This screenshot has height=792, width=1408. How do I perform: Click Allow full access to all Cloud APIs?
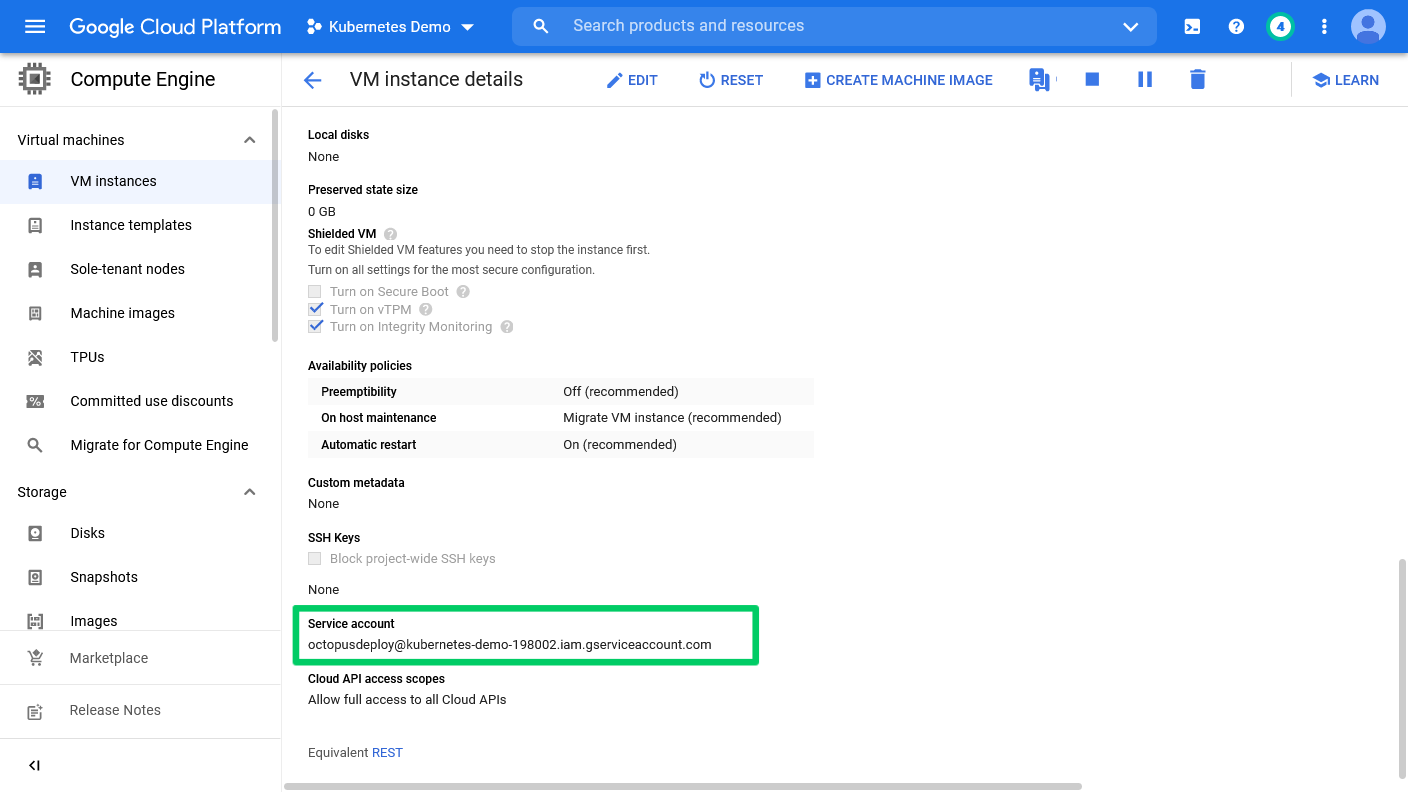pos(407,700)
